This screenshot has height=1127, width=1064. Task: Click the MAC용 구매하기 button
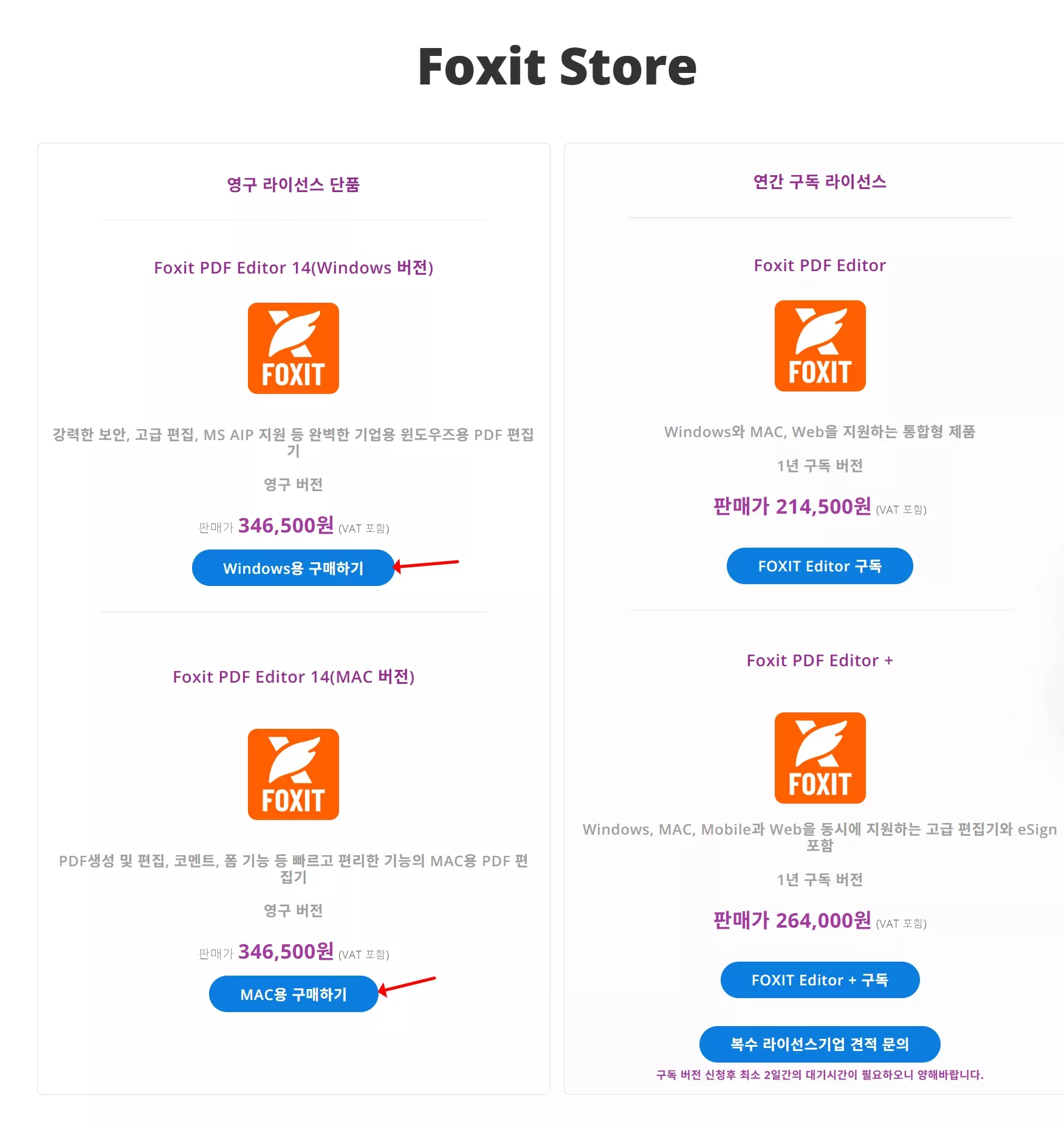tap(293, 994)
